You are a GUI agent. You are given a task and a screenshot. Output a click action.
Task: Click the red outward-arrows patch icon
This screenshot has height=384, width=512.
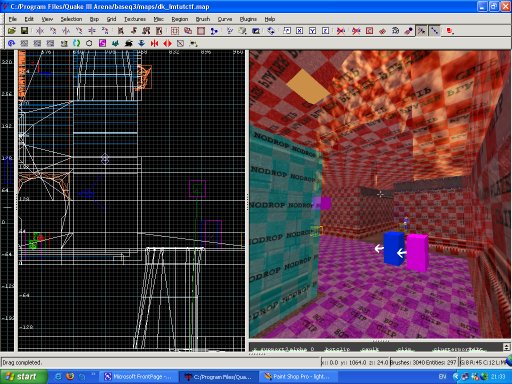167,43
